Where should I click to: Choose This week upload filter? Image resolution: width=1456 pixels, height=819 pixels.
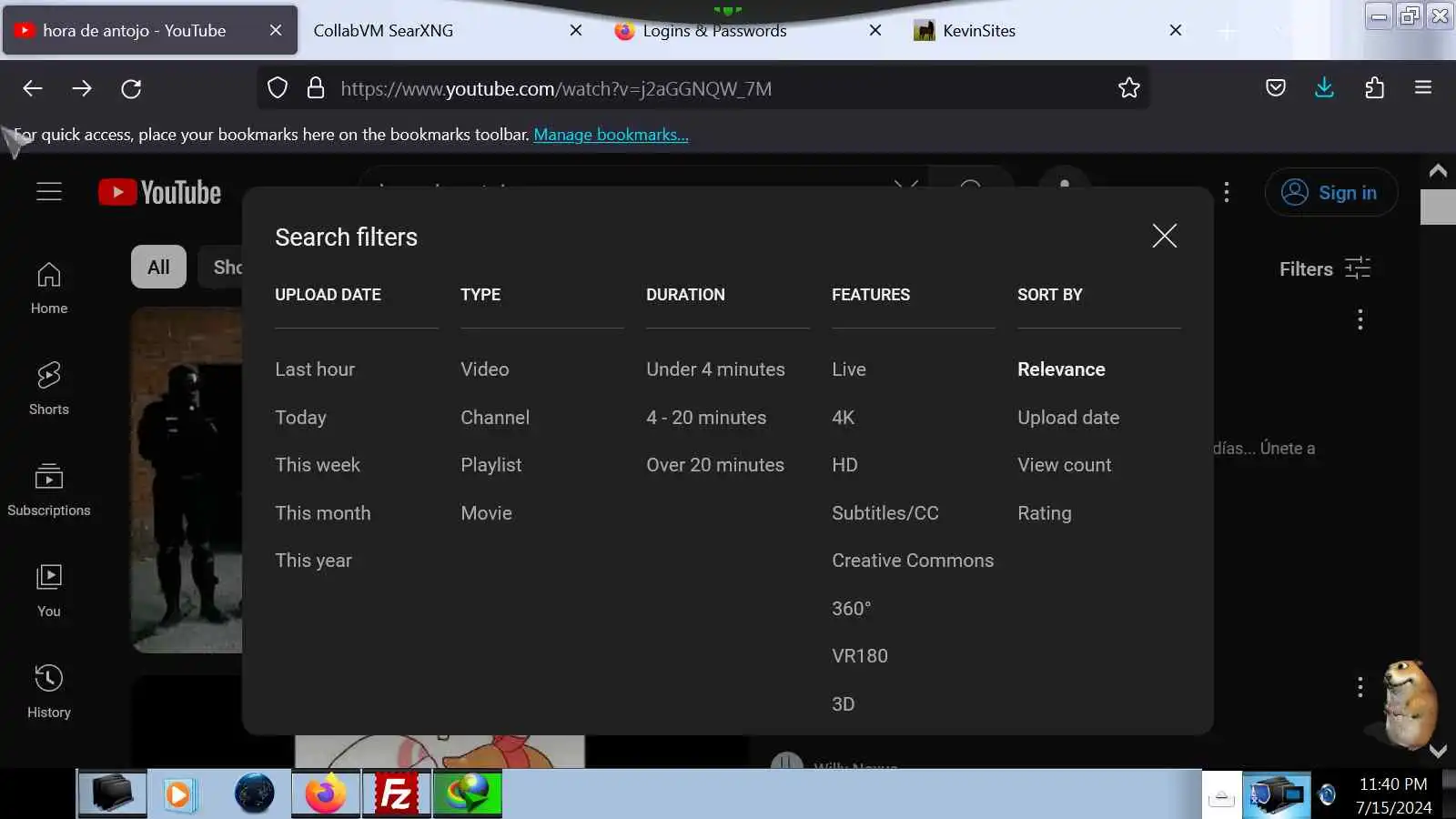pos(318,465)
